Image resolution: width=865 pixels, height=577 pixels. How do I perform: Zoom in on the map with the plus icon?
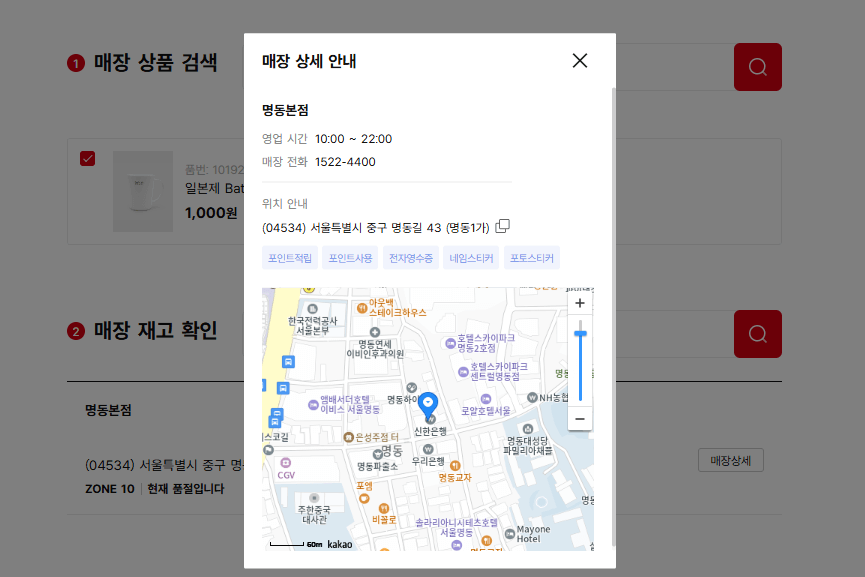pos(579,302)
